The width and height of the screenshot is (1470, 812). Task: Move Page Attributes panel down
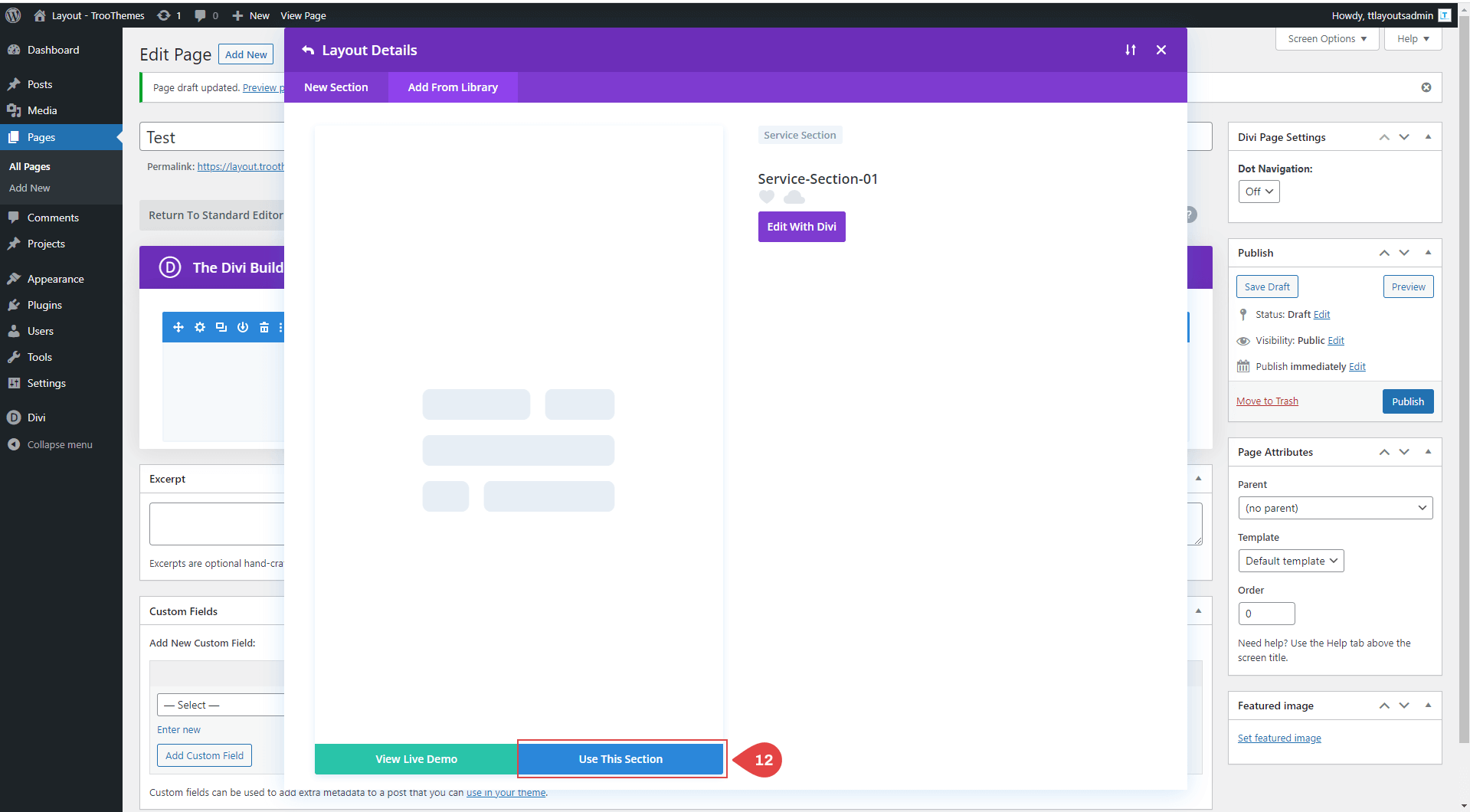pos(1404,452)
